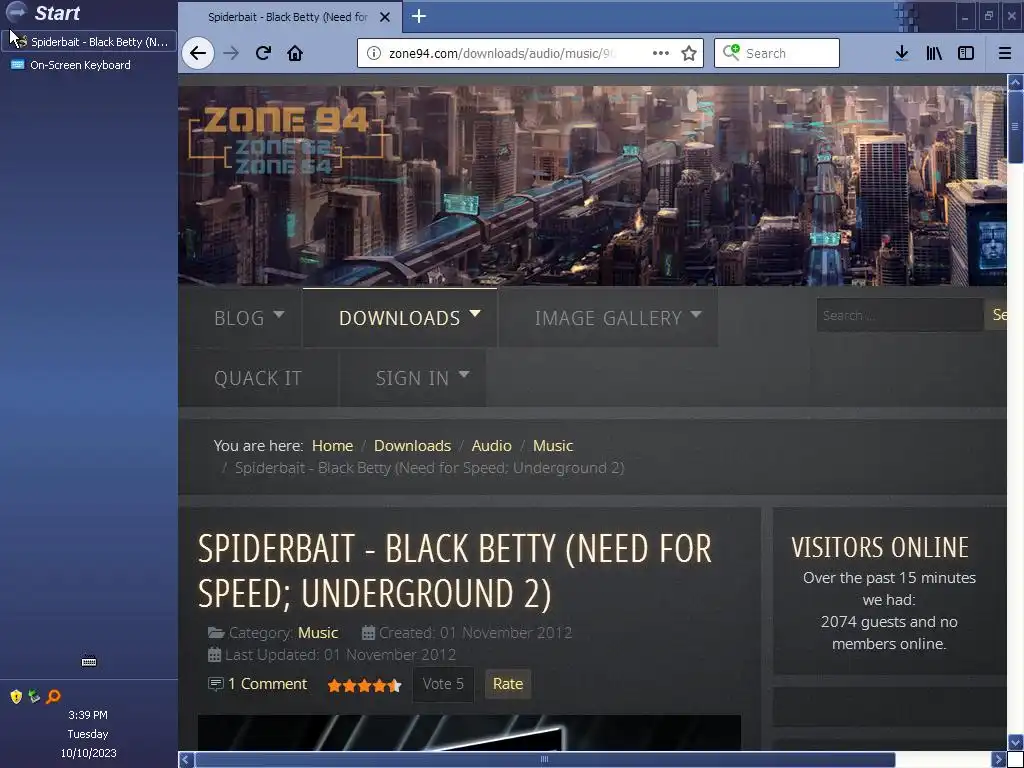Open the Vote 5 dropdown
Viewport: 1024px width, 768px height.
tap(443, 684)
